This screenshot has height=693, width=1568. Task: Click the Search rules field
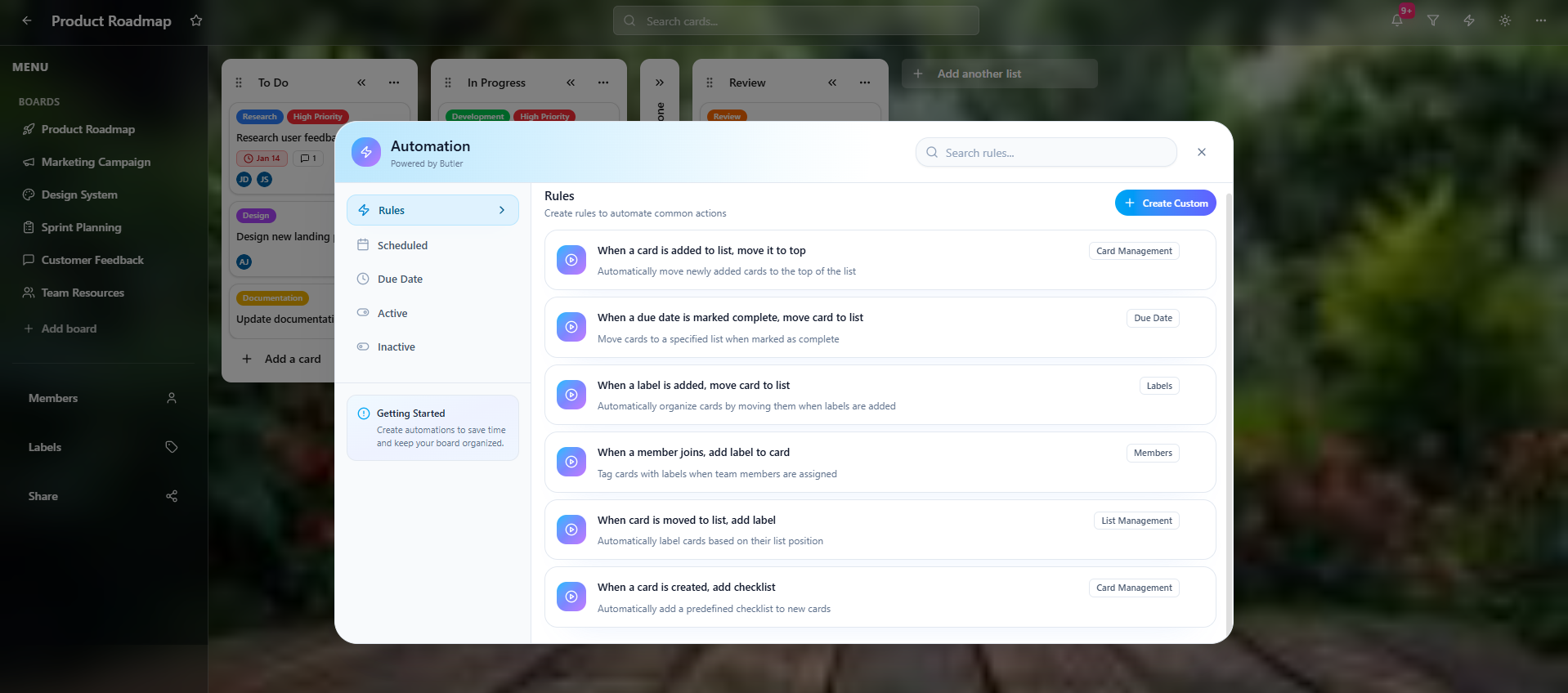coord(1046,153)
